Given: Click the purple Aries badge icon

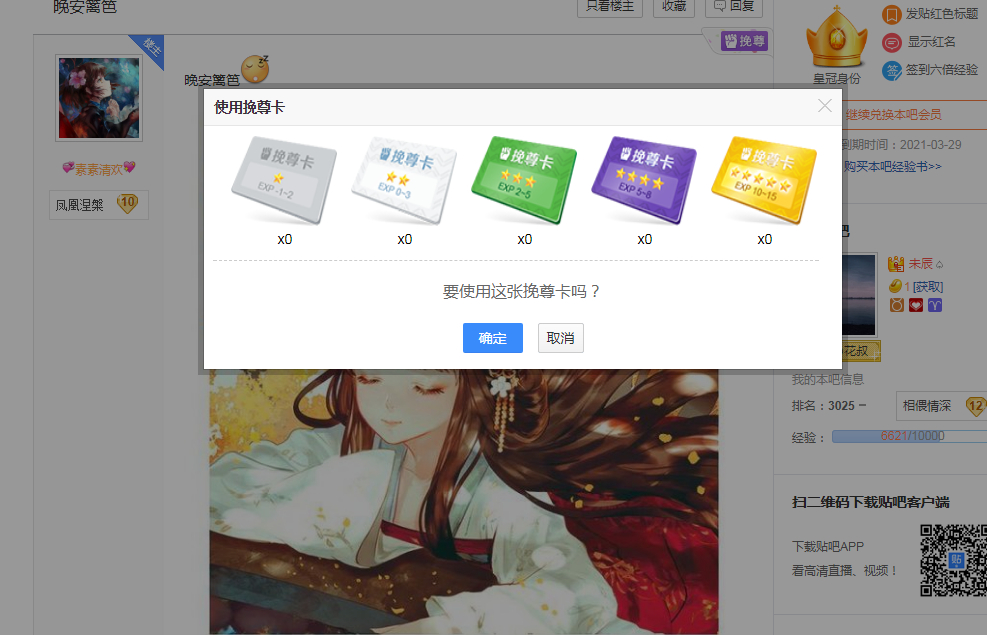Looking at the screenshot, I should (935, 305).
